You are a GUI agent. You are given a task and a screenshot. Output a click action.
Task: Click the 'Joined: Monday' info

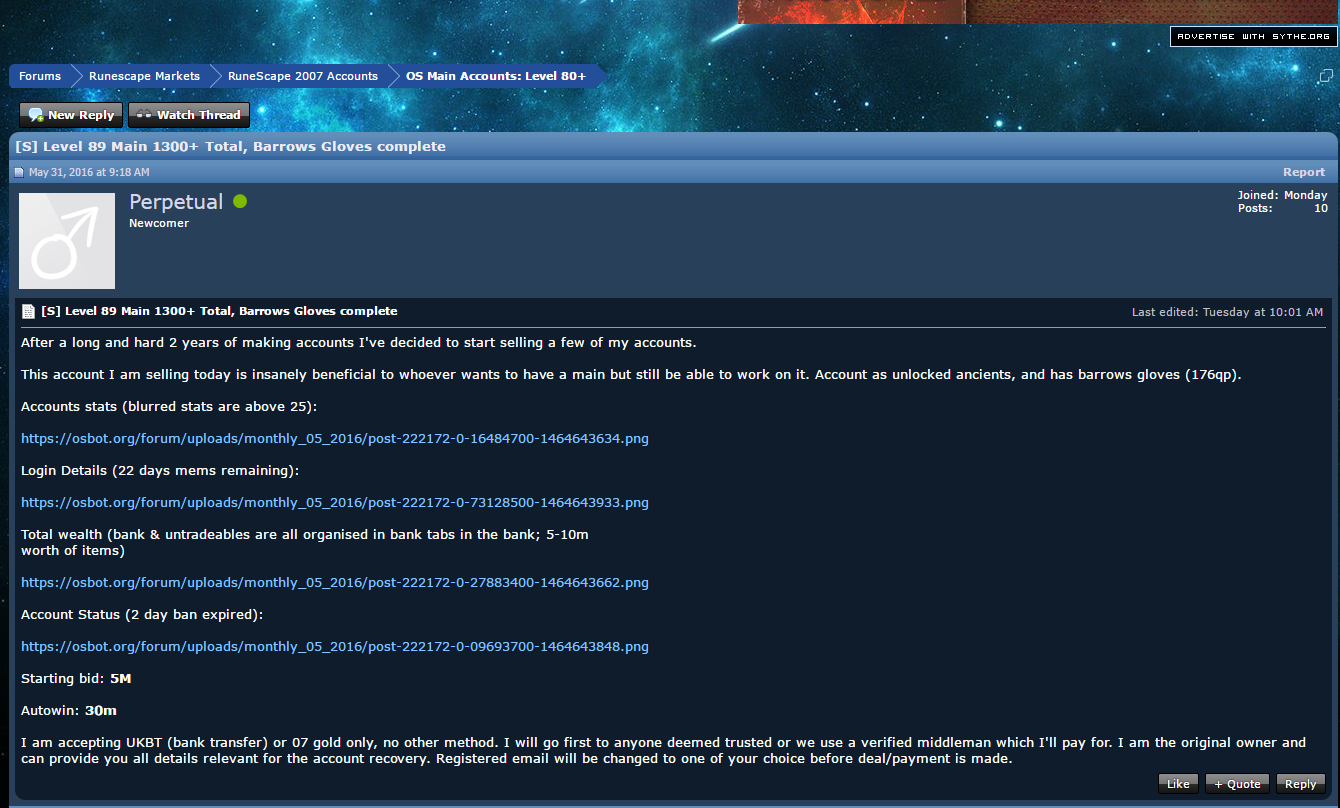[x=1282, y=195]
